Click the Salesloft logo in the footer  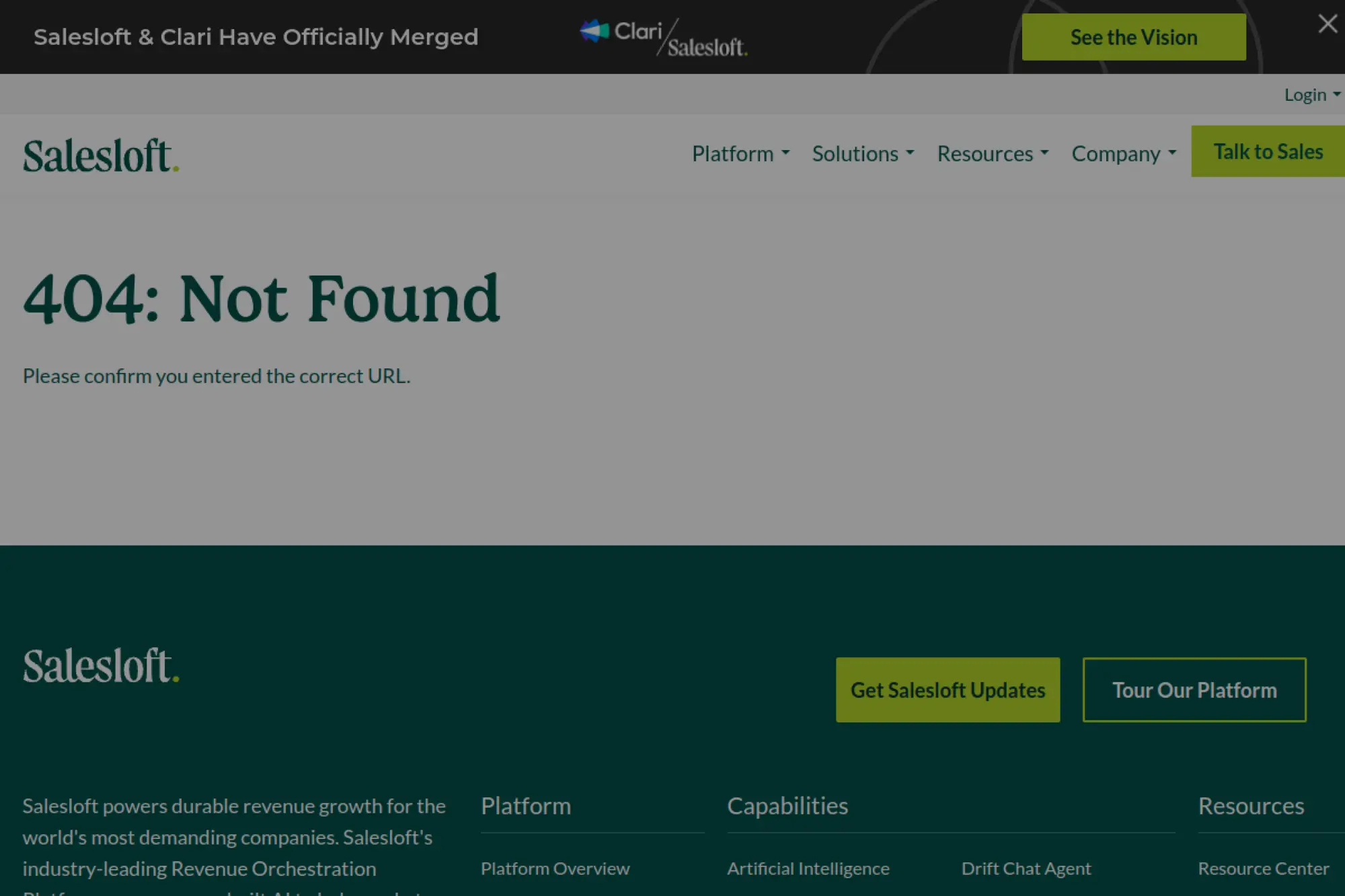tap(101, 665)
